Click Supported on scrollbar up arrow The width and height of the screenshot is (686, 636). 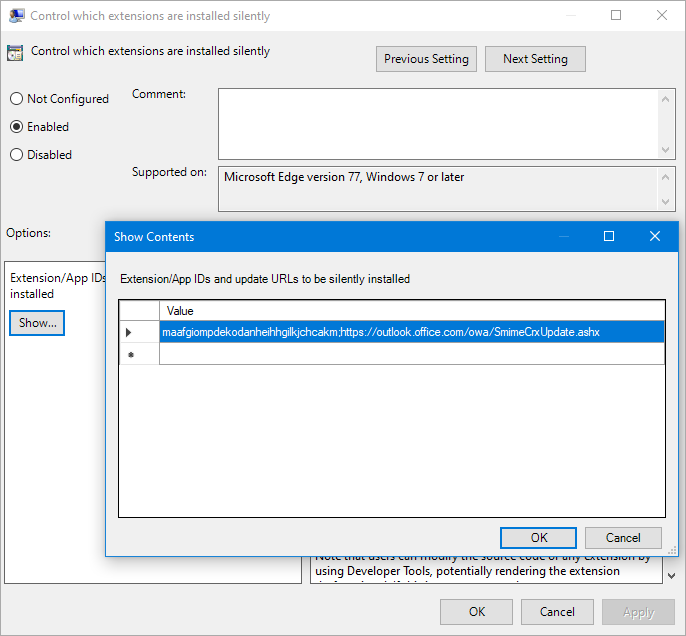click(665, 177)
